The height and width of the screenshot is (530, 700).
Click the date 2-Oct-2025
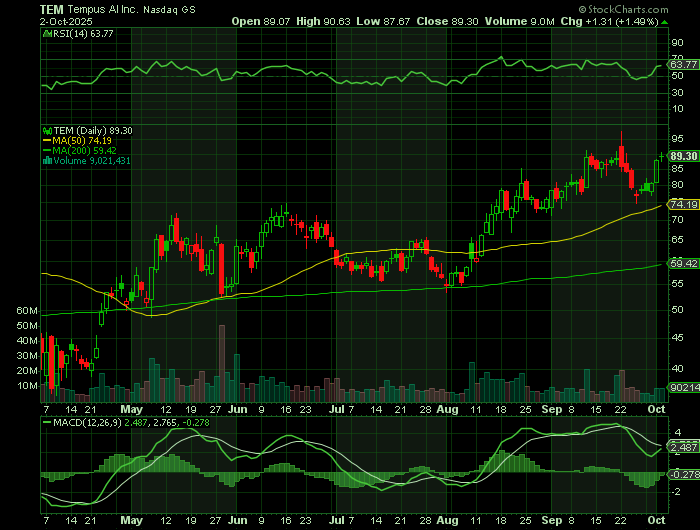pos(66,21)
